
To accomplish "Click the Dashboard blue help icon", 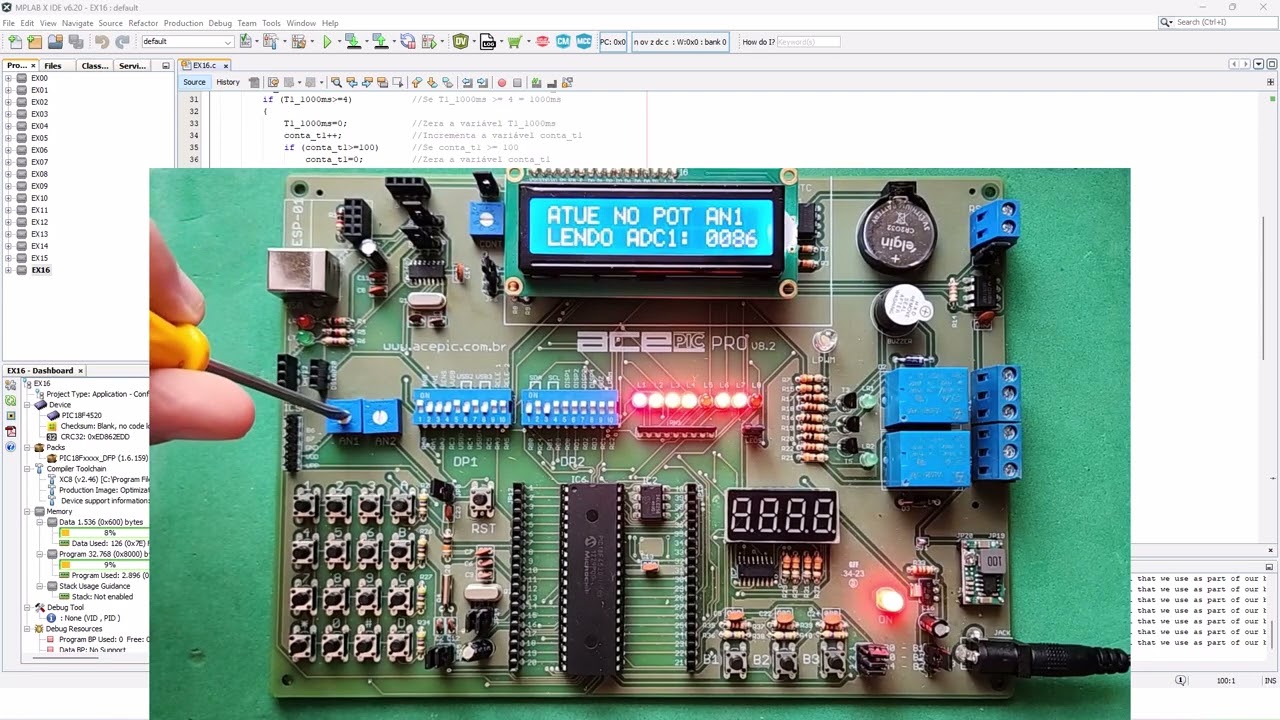I will click(x=11, y=447).
